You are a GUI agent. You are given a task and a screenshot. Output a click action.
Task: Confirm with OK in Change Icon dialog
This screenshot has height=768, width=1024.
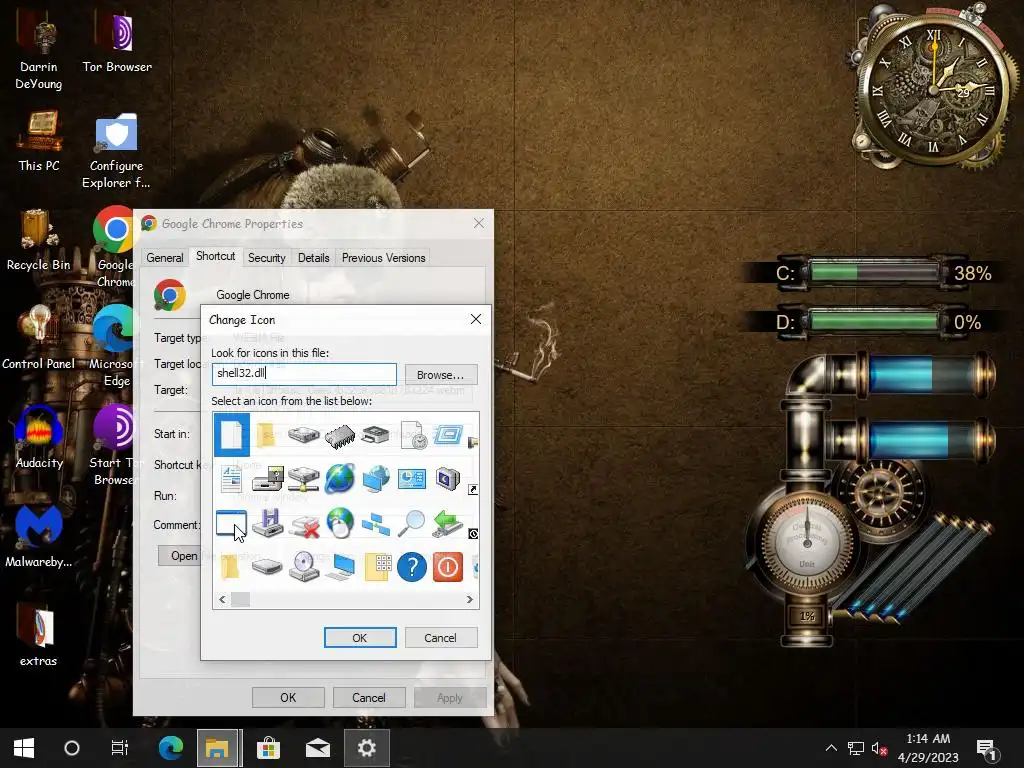point(360,637)
